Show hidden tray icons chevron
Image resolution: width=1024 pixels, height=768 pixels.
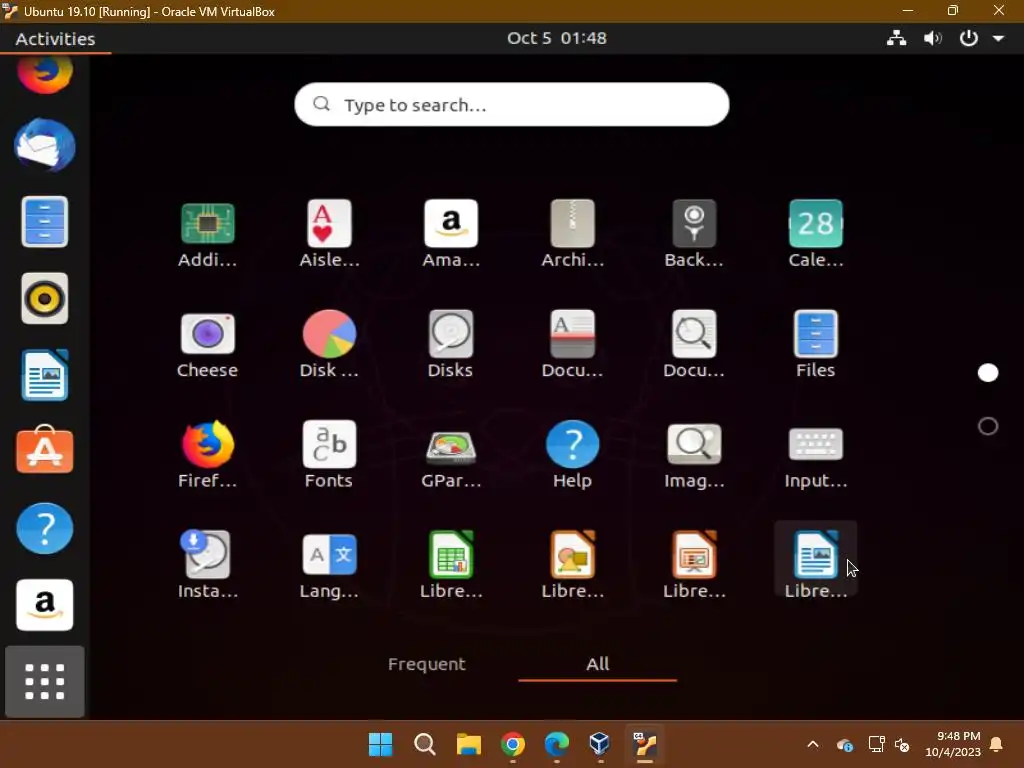tap(812, 743)
